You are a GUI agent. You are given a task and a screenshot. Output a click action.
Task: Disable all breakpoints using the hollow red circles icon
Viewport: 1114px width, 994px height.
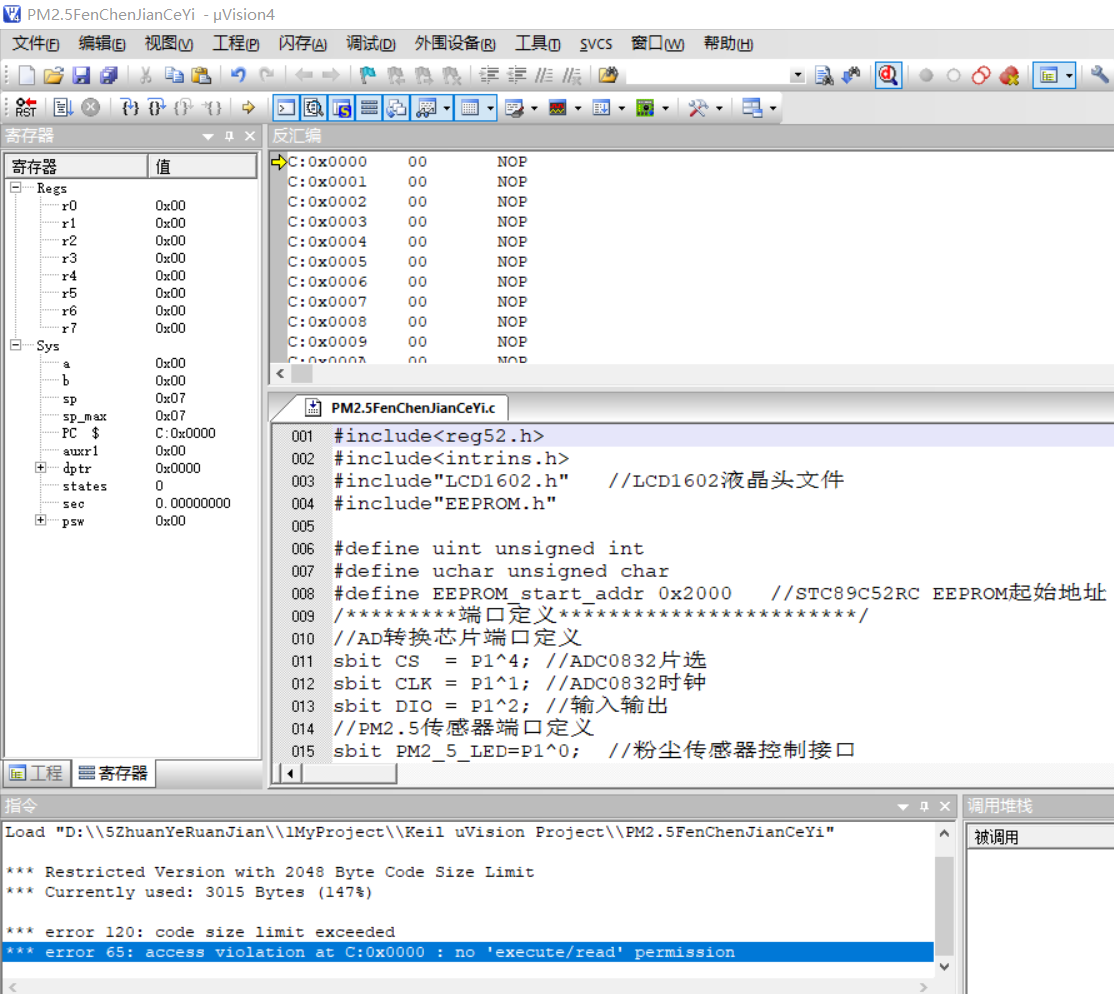[x=981, y=75]
